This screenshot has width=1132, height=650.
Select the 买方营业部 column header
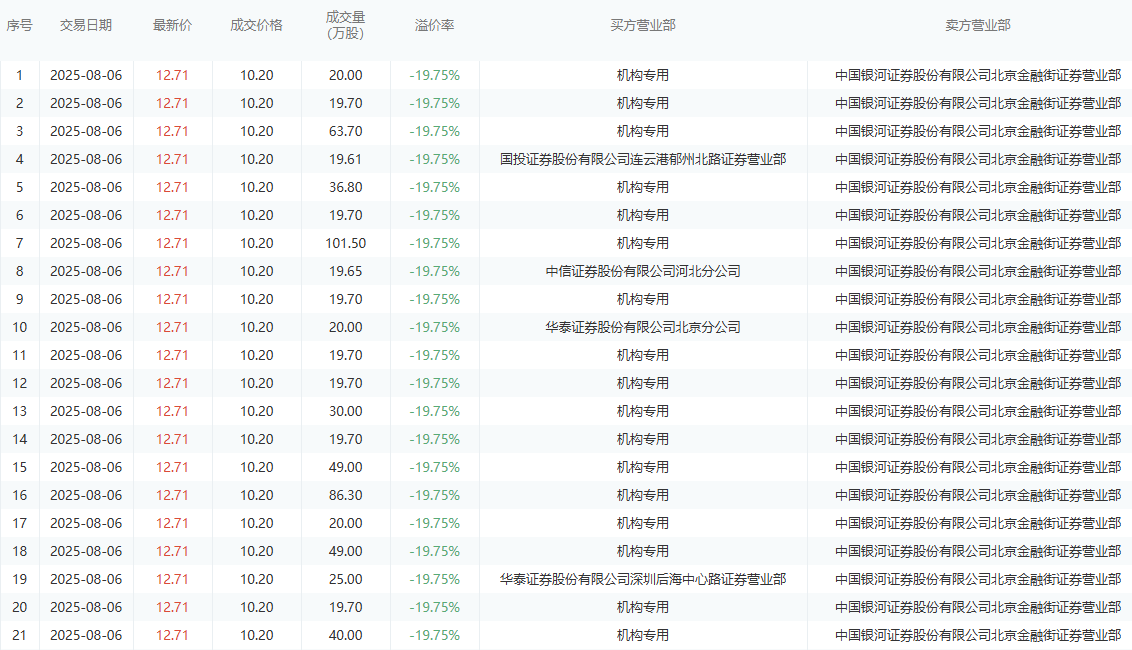coord(643,25)
